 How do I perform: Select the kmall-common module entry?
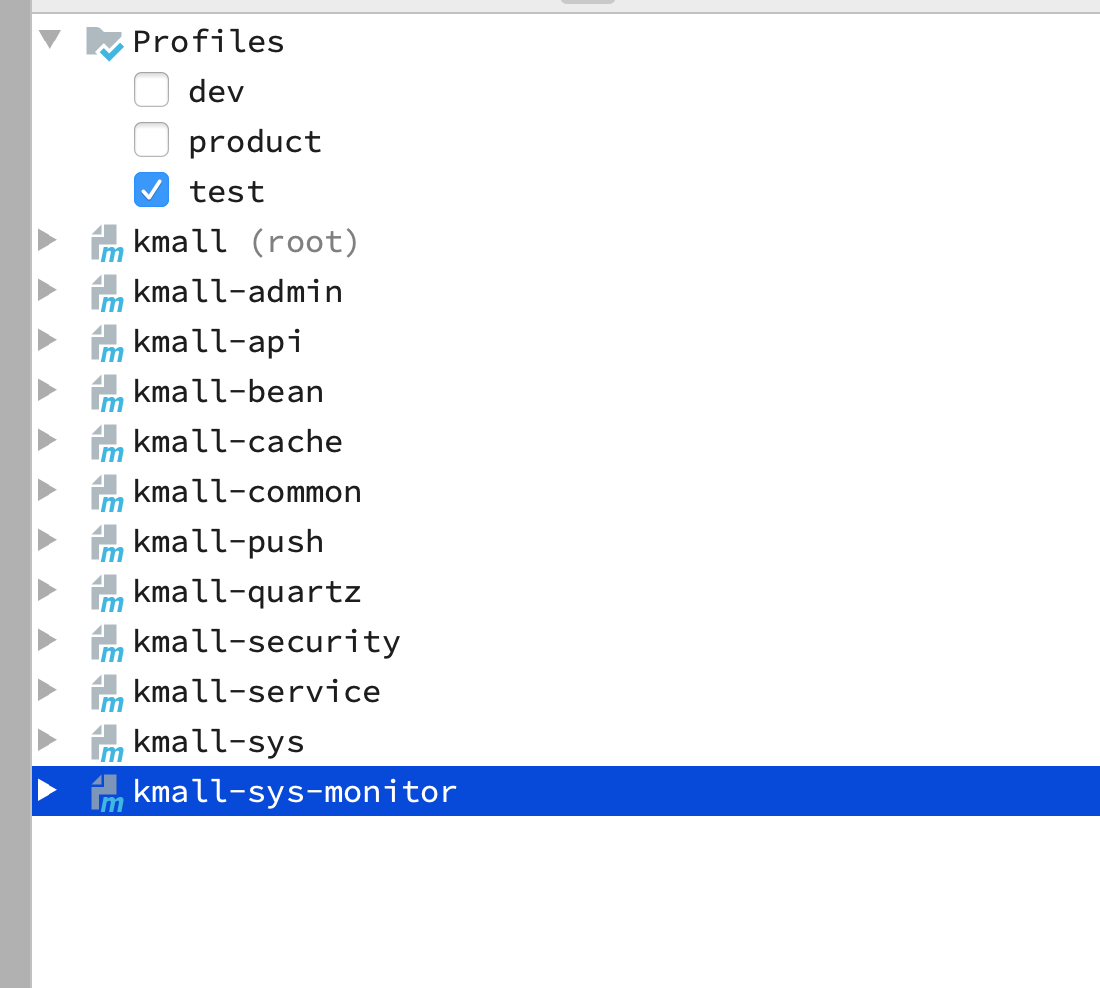click(247, 492)
